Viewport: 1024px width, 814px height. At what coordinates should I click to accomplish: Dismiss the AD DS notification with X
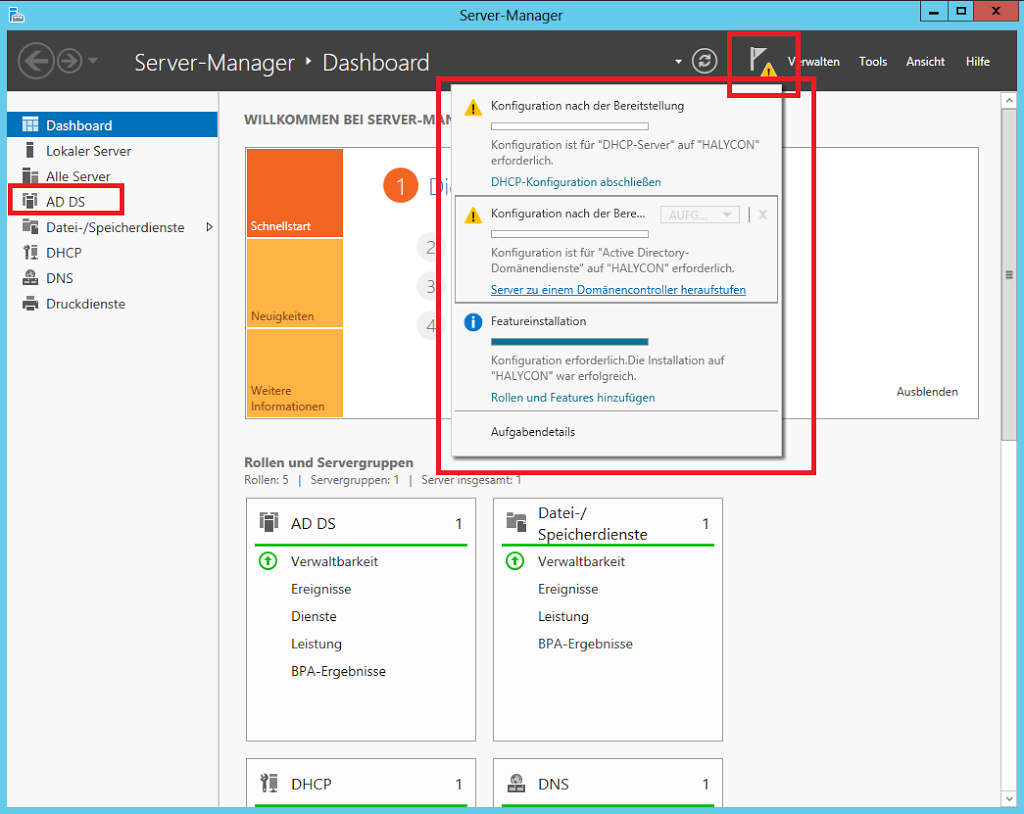point(762,215)
